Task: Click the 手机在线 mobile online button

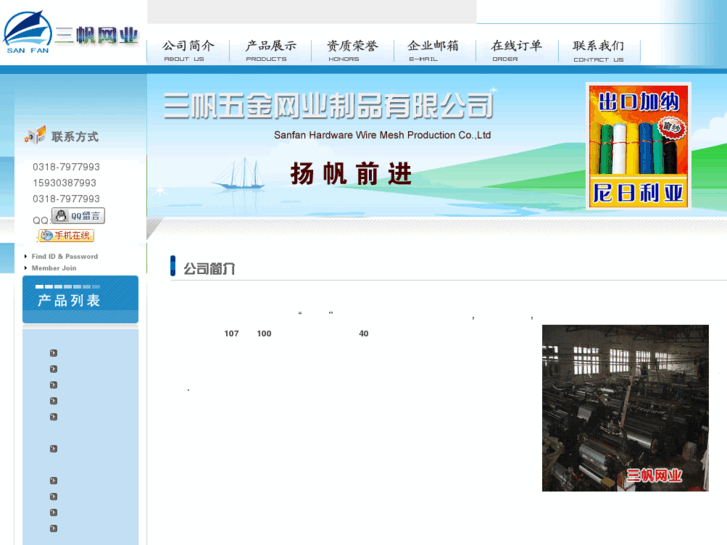Action: pyautogui.click(x=66, y=236)
